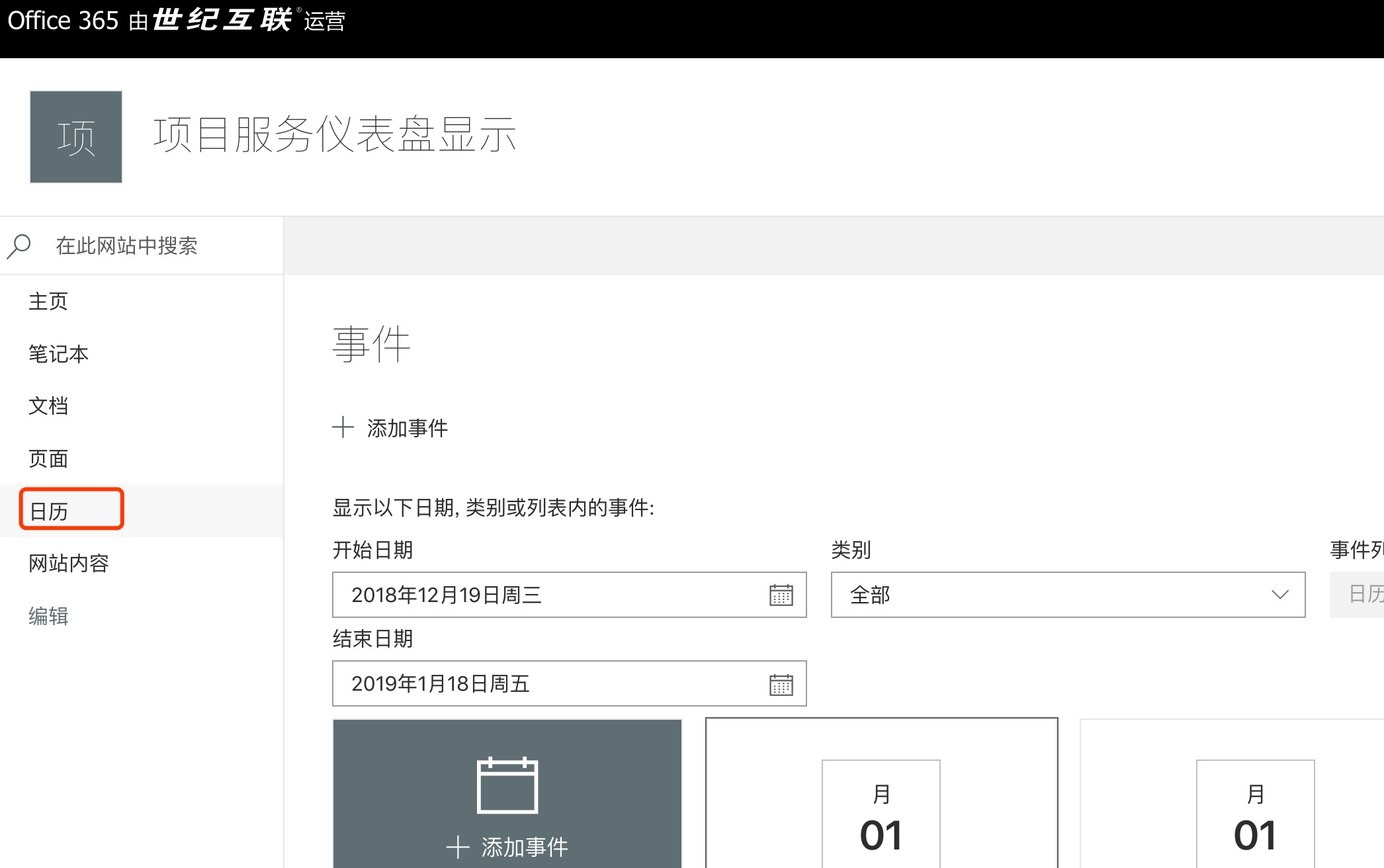1384x868 pixels.
Task: Click the calendar icon in gray add-event tile
Action: 507,785
